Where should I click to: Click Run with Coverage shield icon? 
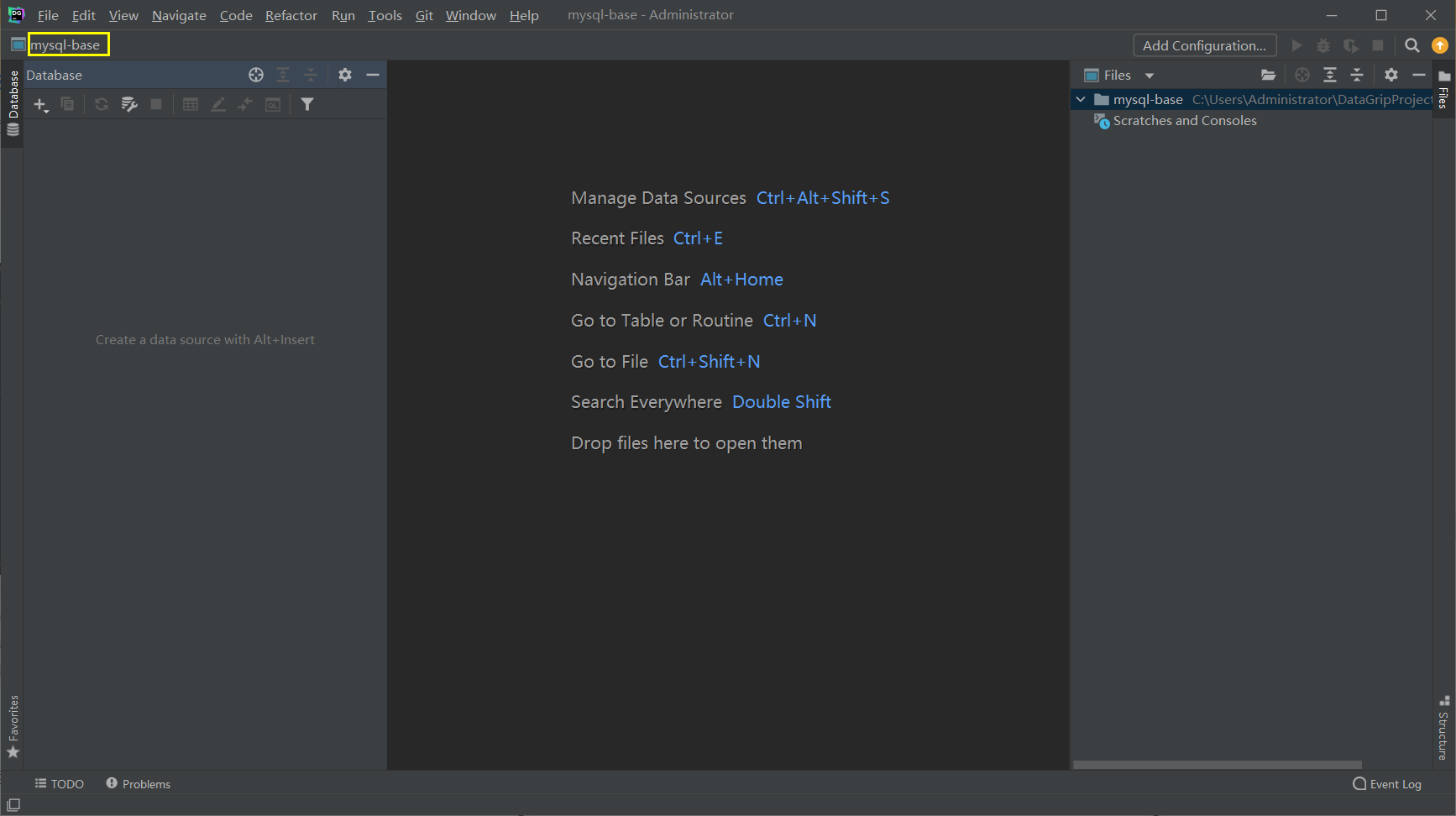tap(1350, 45)
